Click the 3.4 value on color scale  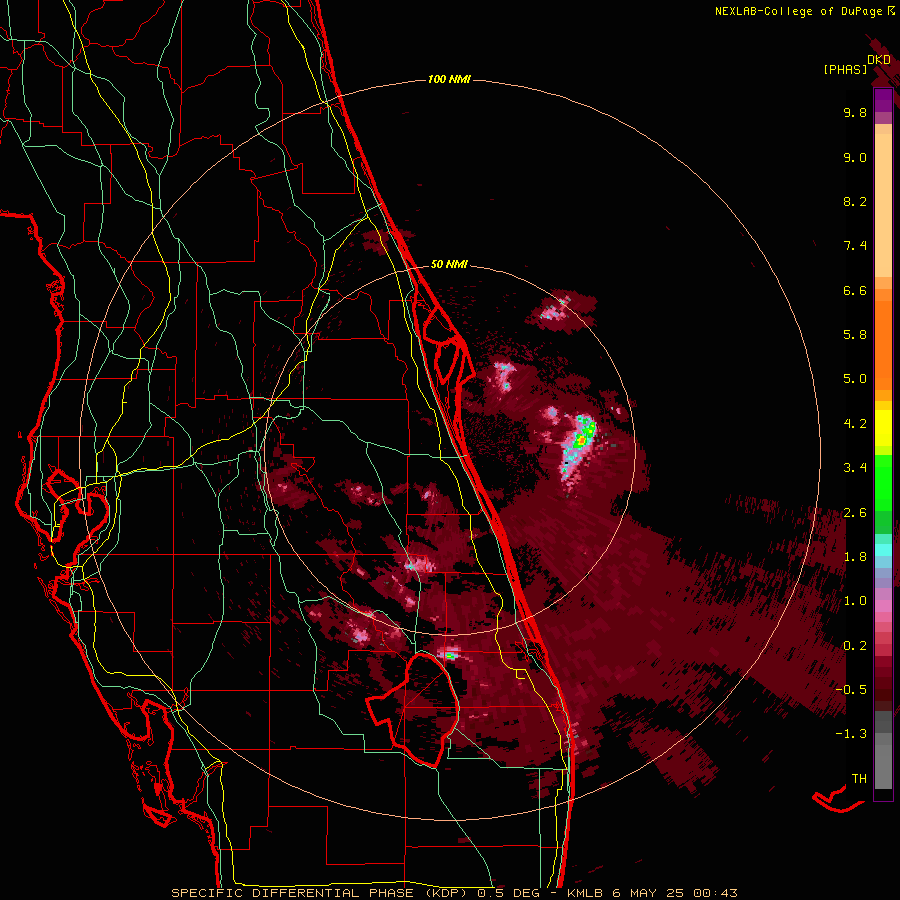[855, 468]
